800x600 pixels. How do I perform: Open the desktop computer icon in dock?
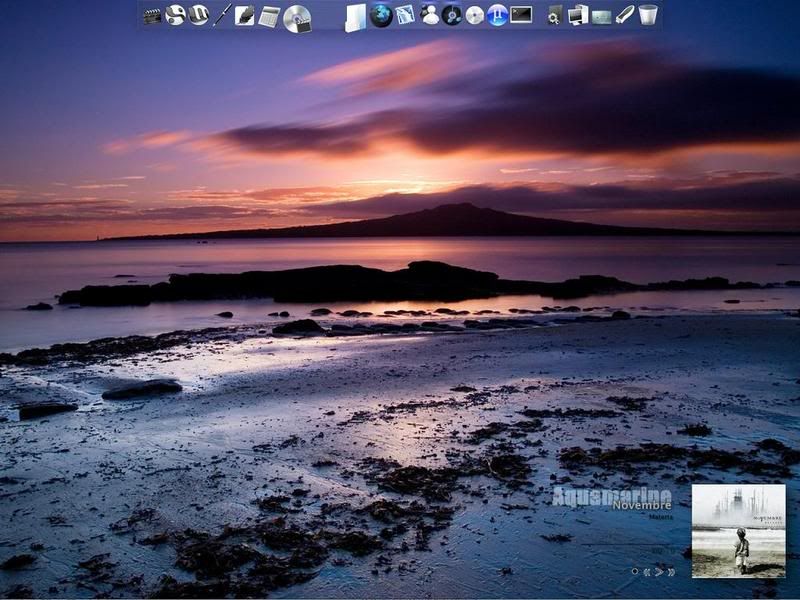click(578, 15)
